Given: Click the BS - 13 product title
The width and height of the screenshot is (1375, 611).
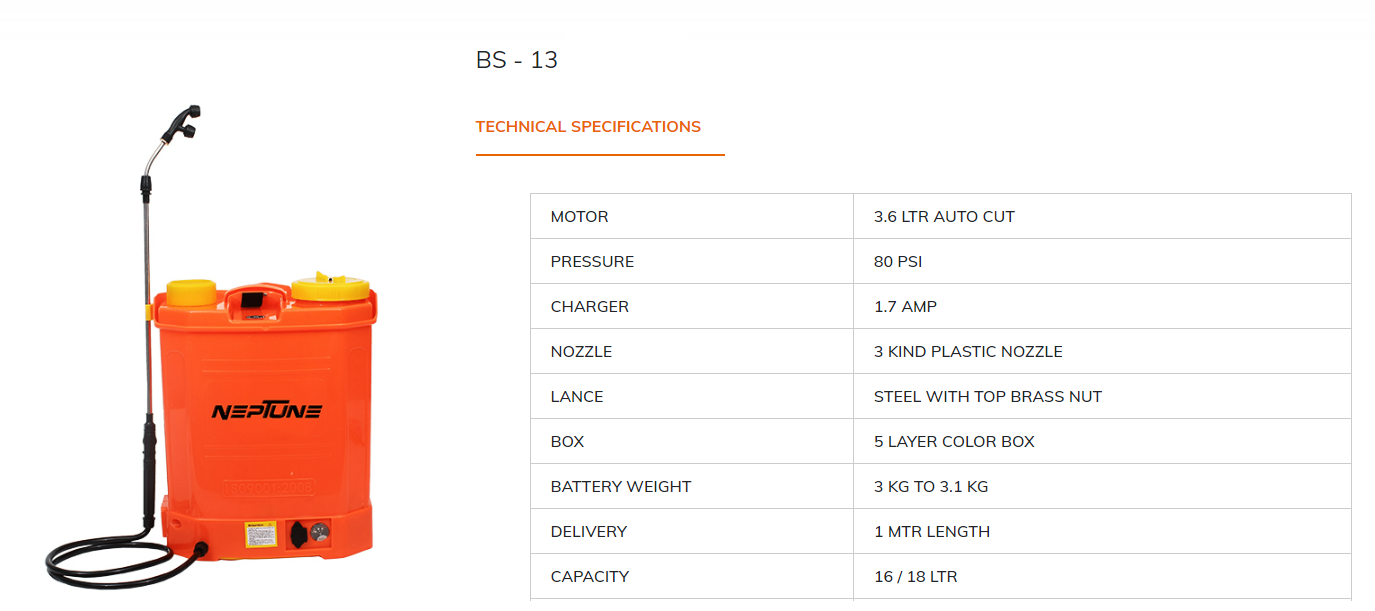Looking at the screenshot, I should coord(516,60).
